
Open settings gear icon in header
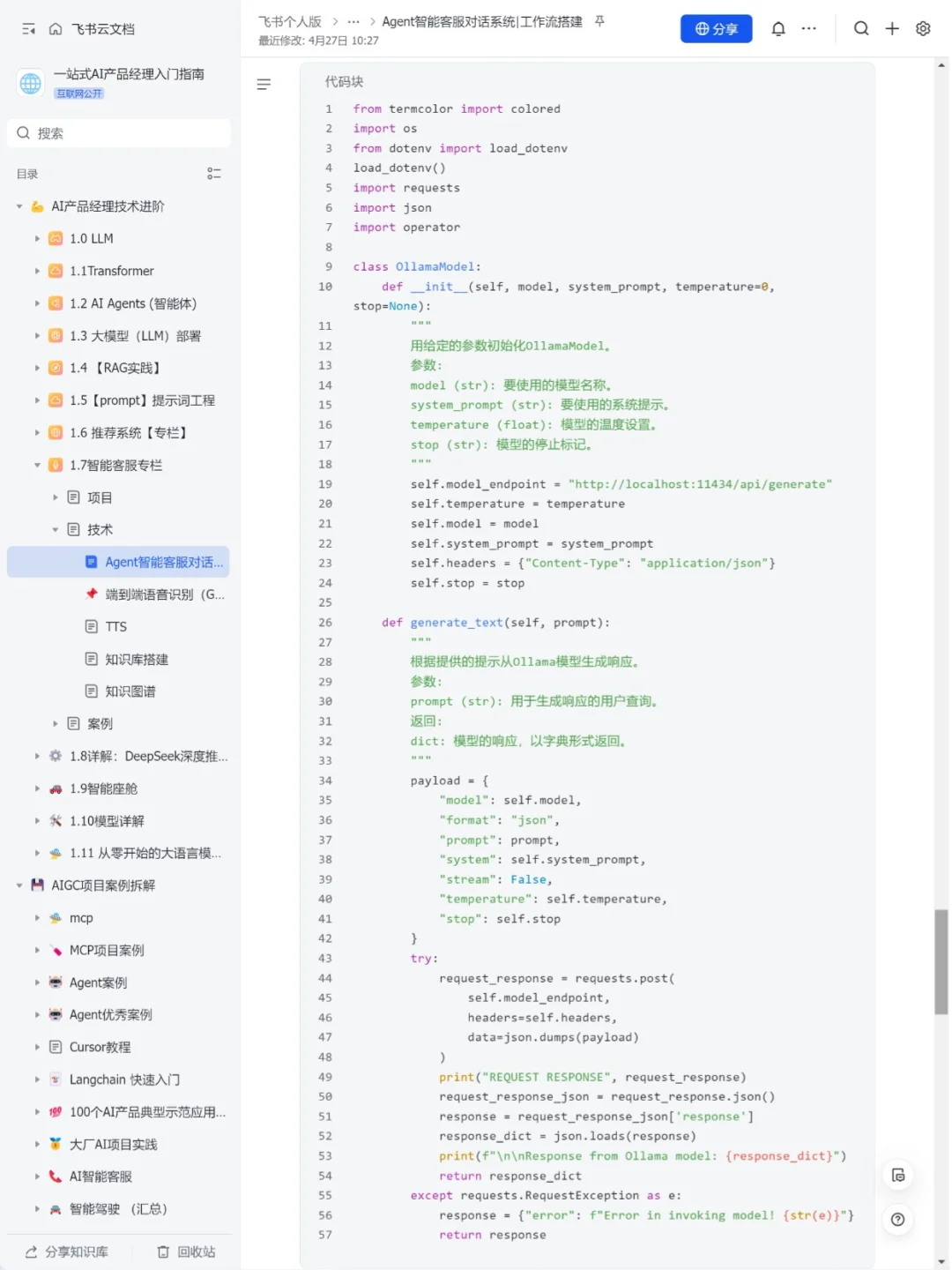[923, 29]
